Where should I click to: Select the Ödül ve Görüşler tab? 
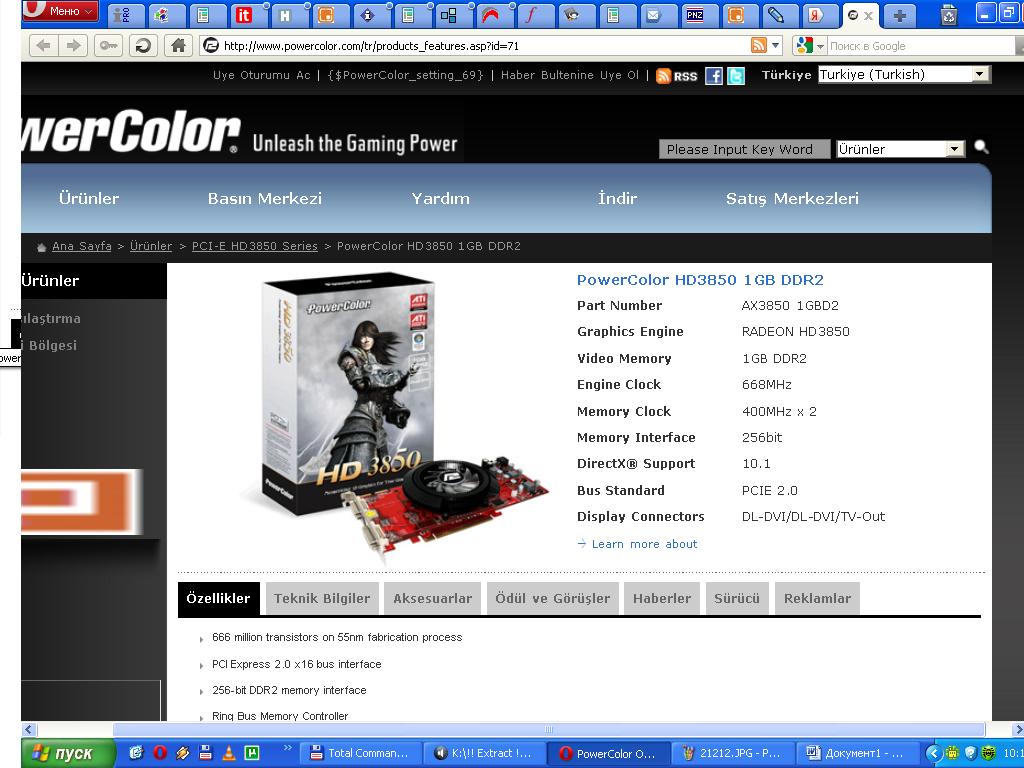(552, 598)
